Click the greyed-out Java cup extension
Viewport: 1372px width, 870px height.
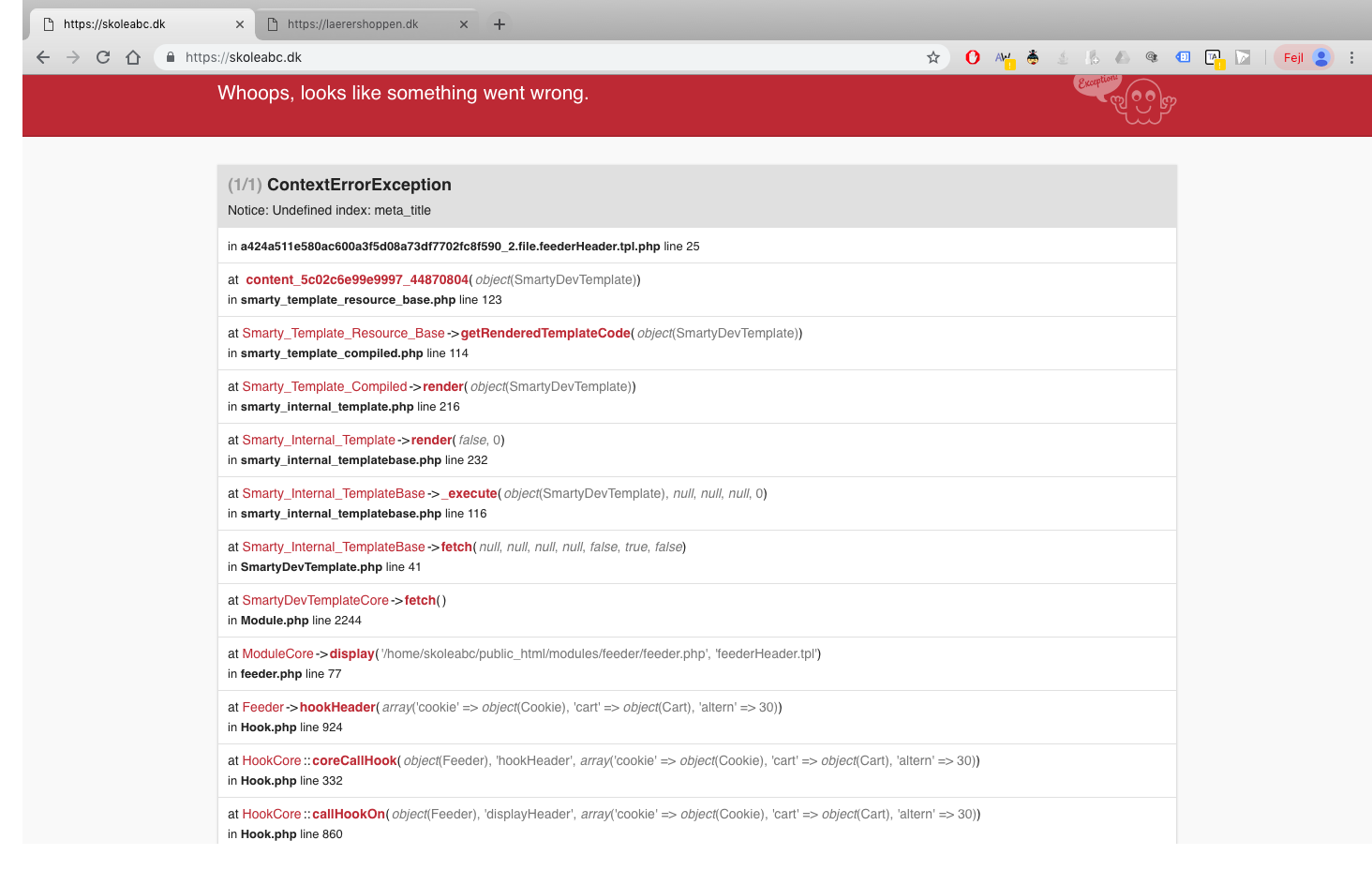click(x=1063, y=57)
